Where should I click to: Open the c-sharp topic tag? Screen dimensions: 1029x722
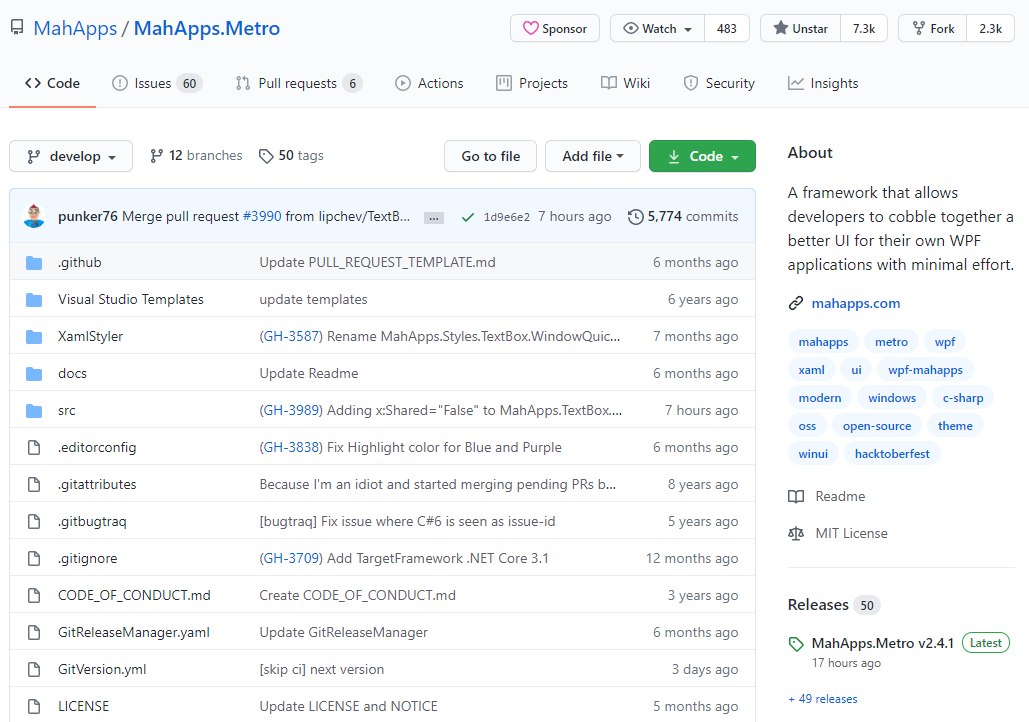pyautogui.click(x=963, y=398)
